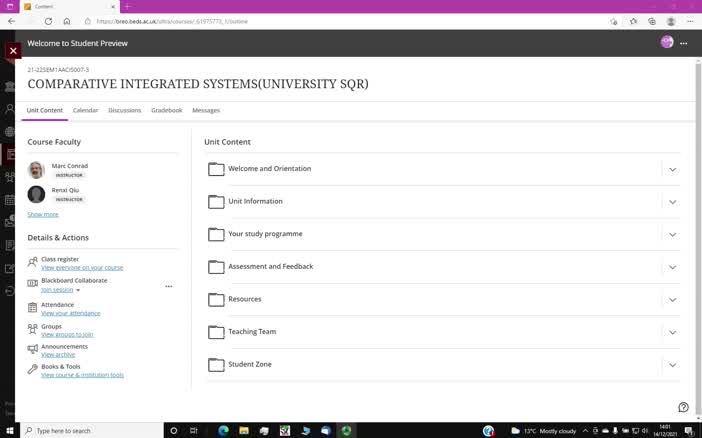Click the folder icon beside Resources
Image resolution: width=702 pixels, height=438 pixels.
coord(216,299)
